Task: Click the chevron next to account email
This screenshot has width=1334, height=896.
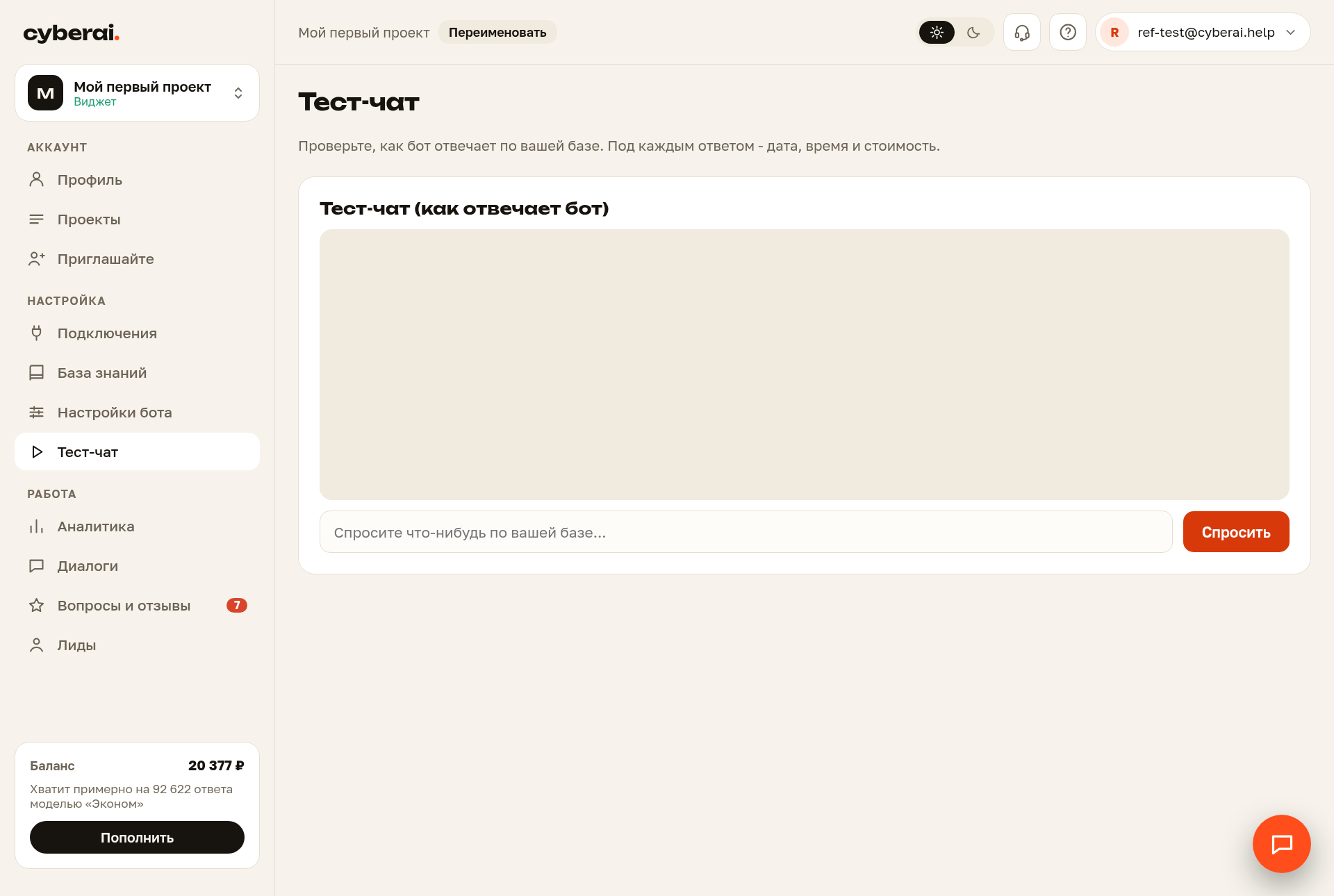Action: 1291,32
